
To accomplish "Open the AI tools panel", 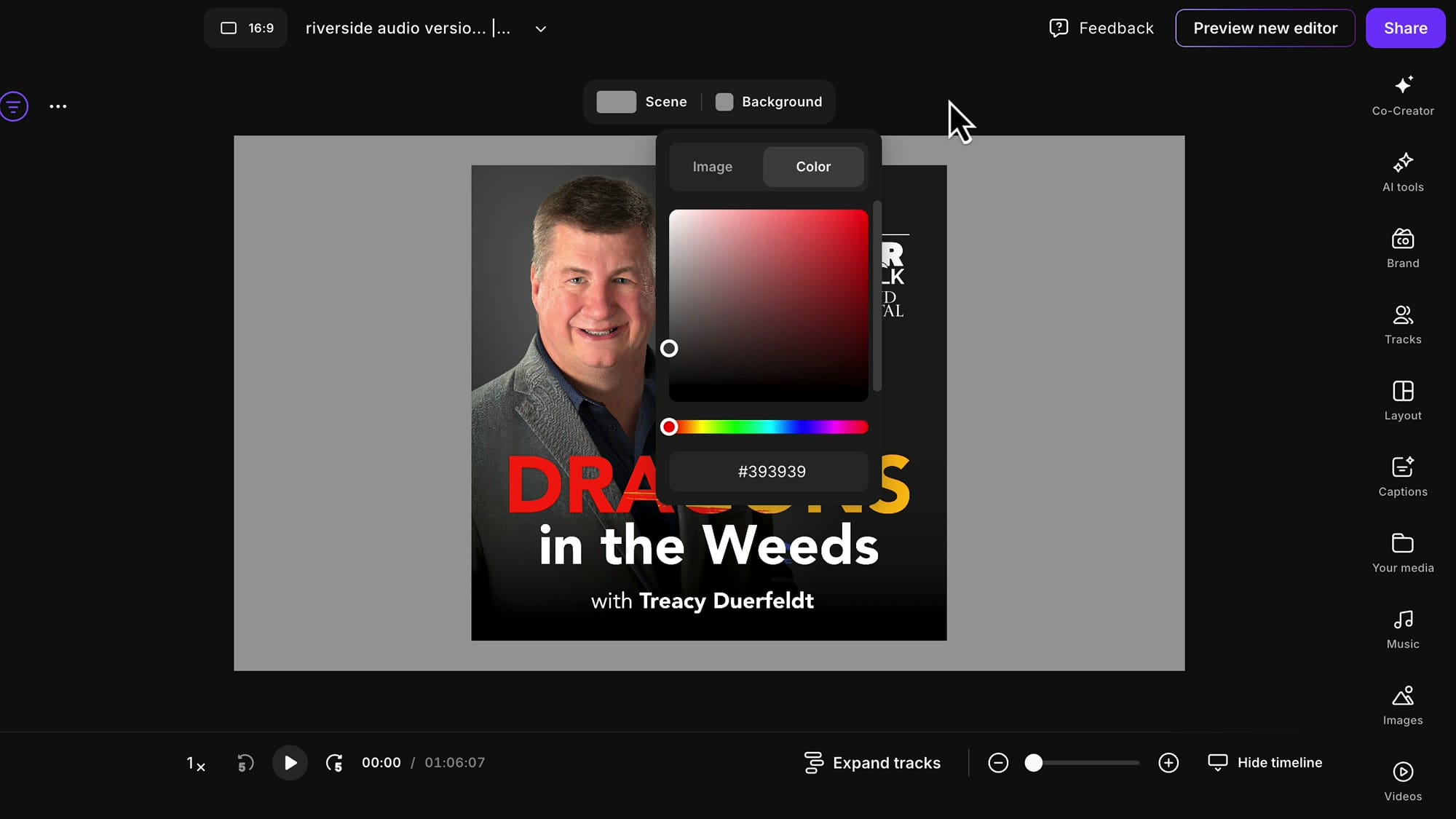I will pos(1402,173).
